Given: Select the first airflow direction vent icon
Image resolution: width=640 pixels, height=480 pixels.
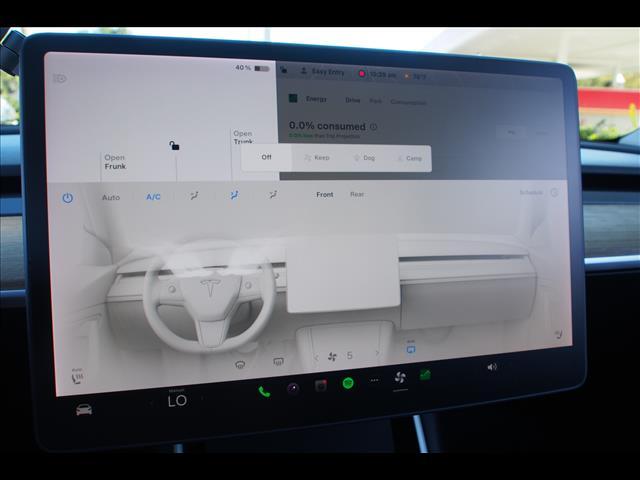Looking at the screenshot, I should [x=195, y=196].
